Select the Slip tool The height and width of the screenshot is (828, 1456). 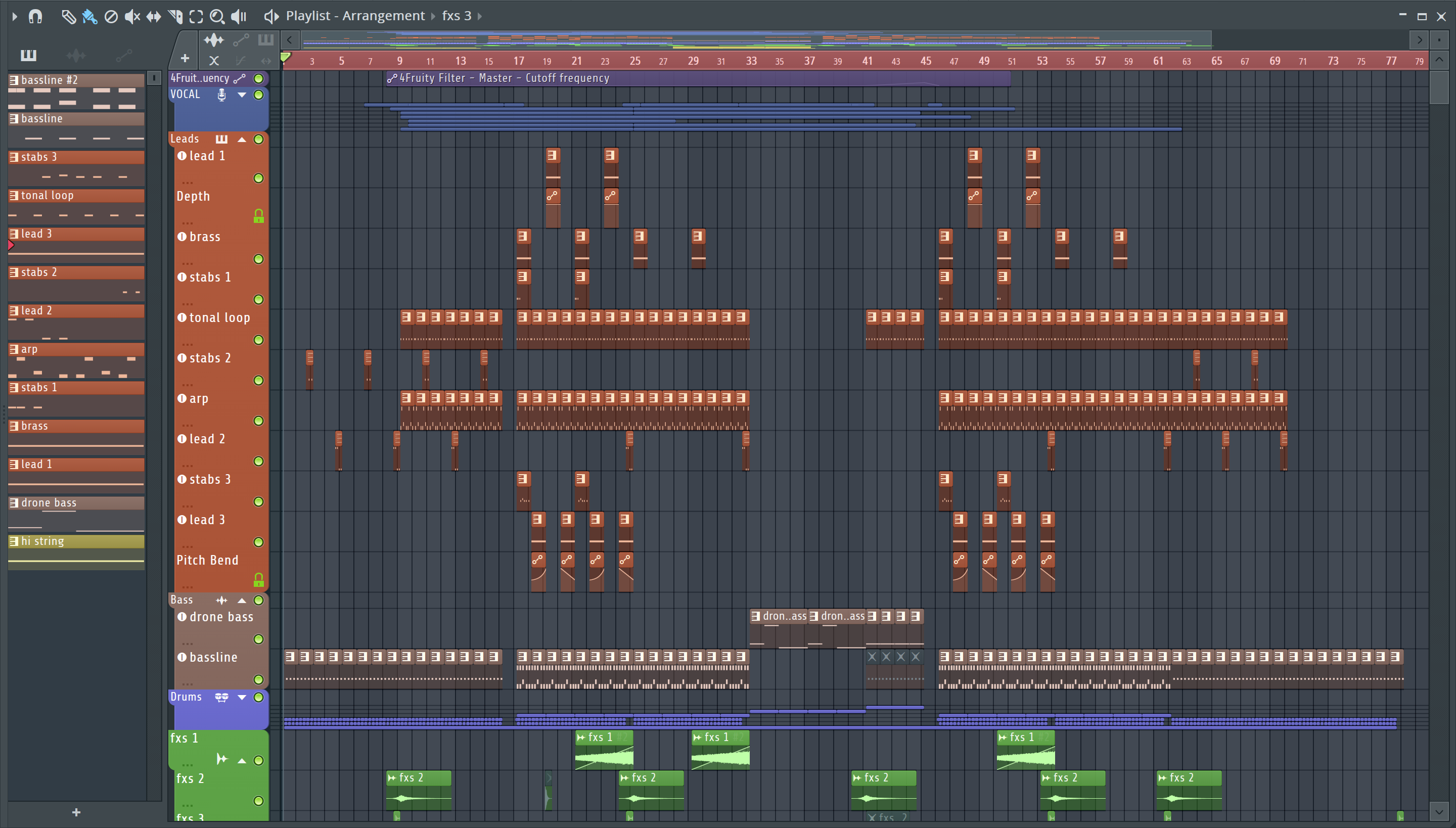[x=154, y=17]
